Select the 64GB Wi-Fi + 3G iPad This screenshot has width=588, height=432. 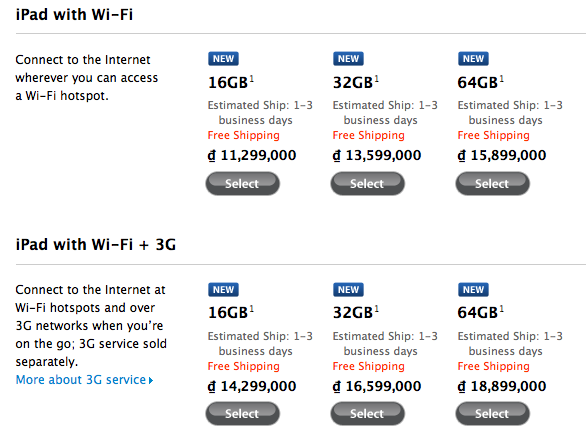click(x=492, y=414)
